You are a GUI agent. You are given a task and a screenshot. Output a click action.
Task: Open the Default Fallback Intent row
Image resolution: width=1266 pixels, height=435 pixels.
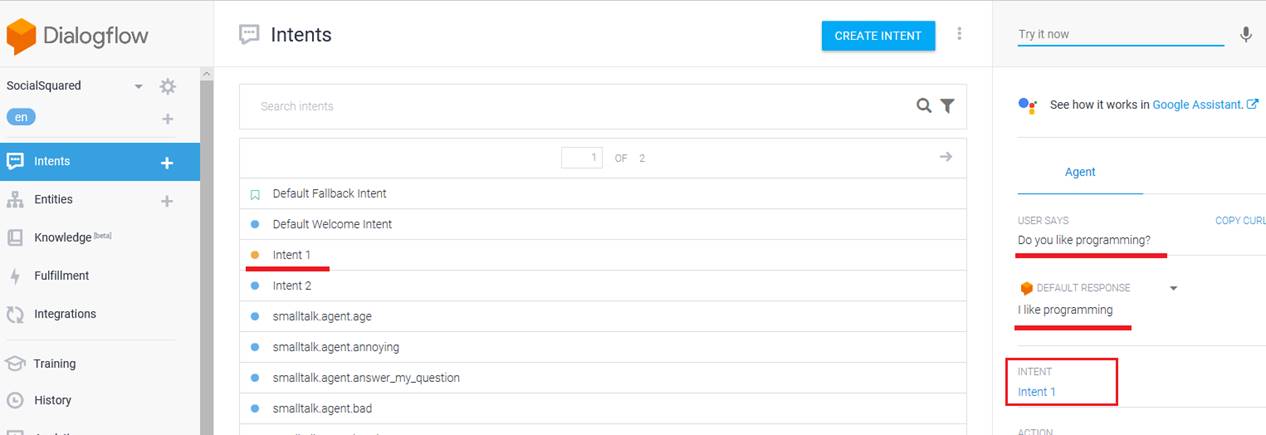point(329,194)
